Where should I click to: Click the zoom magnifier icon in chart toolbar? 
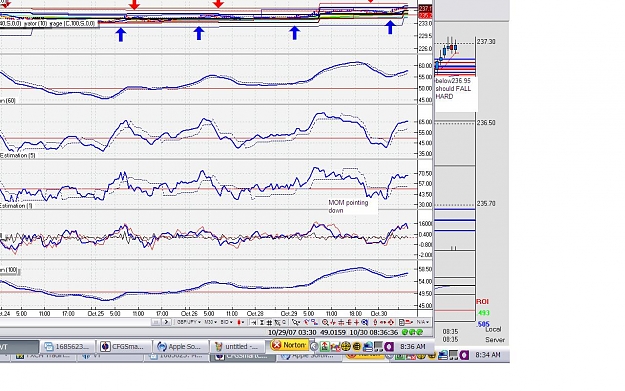(325, 322)
